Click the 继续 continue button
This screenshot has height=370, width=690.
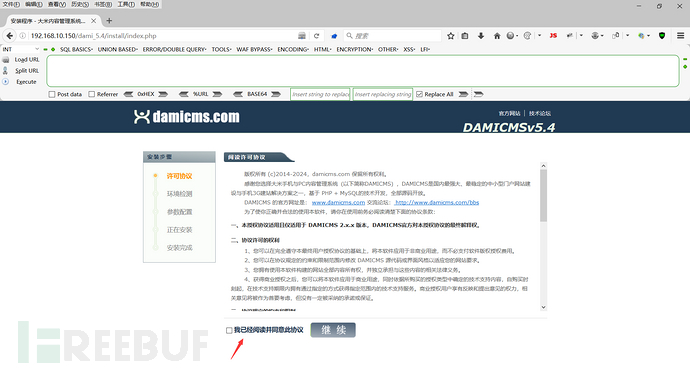coord(333,330)
